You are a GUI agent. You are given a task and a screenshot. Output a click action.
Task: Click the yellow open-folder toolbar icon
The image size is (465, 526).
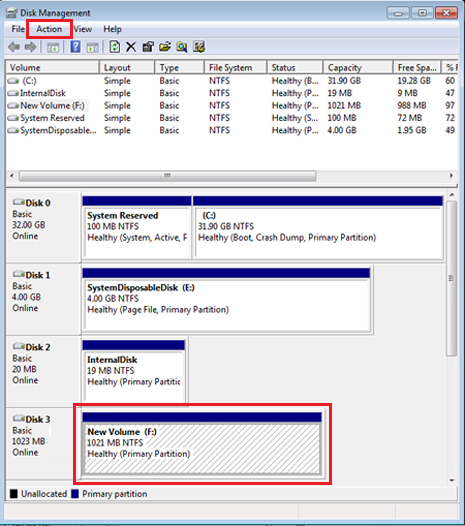(165, 47)
